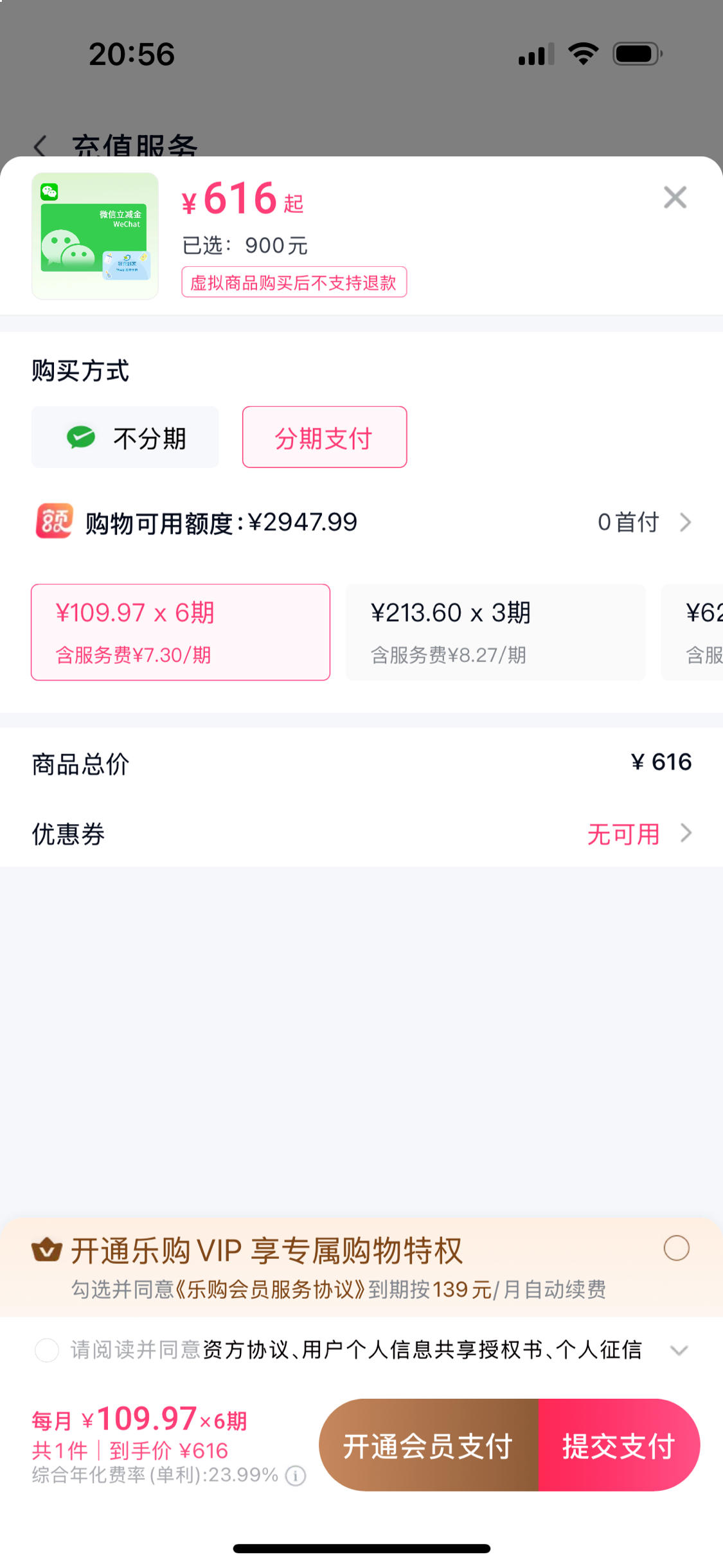Screen dimensions: 723x1568
Task: Select the 不分期 payment option
Action: 125,437
